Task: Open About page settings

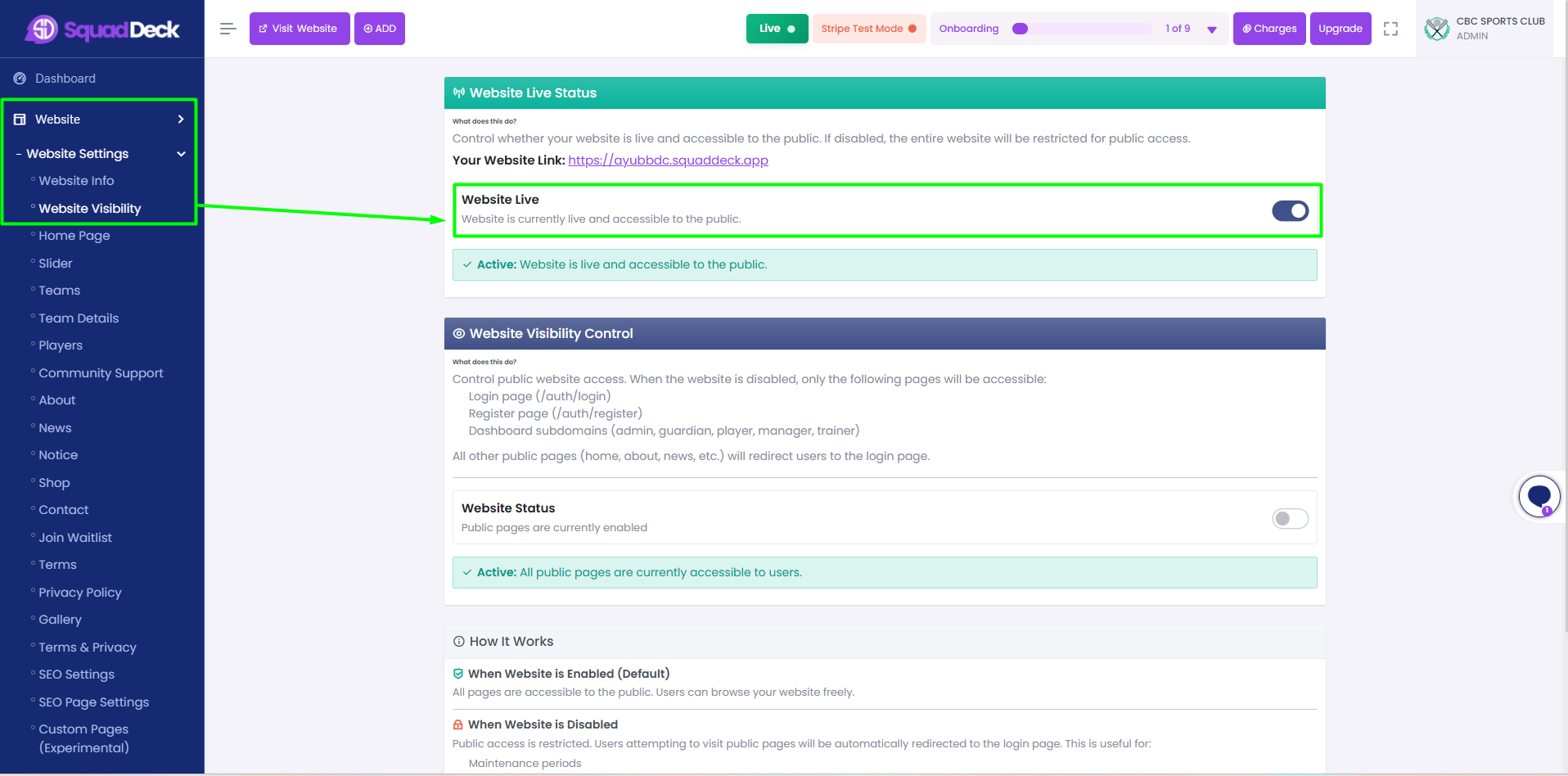Action: 57,400
